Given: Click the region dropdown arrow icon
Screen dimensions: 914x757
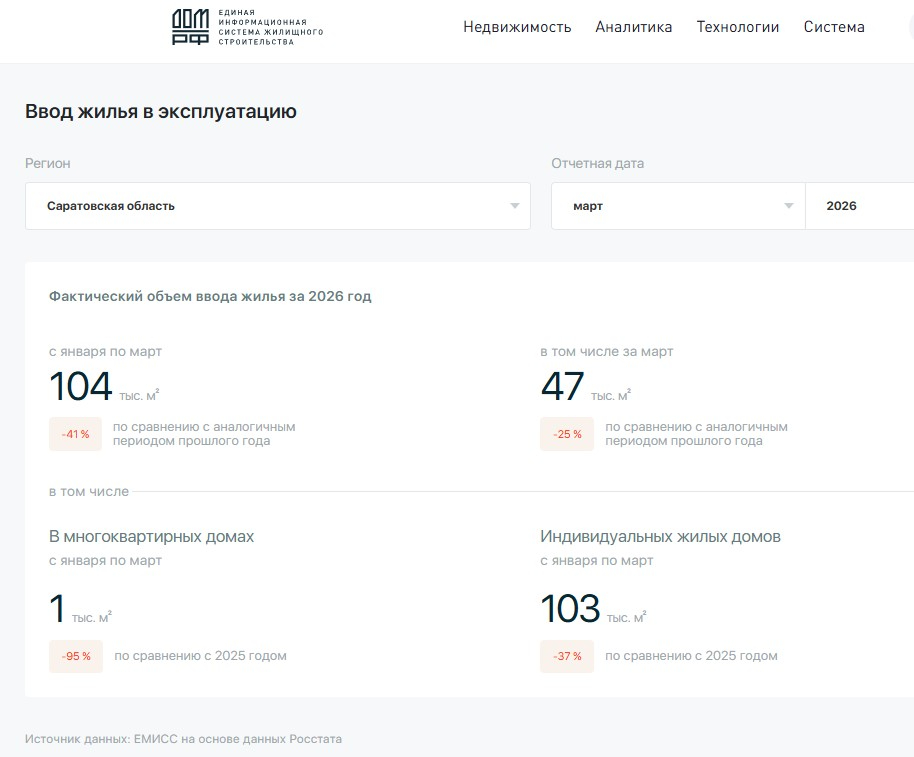Looking at the screenshot, I should coord(514,206).
